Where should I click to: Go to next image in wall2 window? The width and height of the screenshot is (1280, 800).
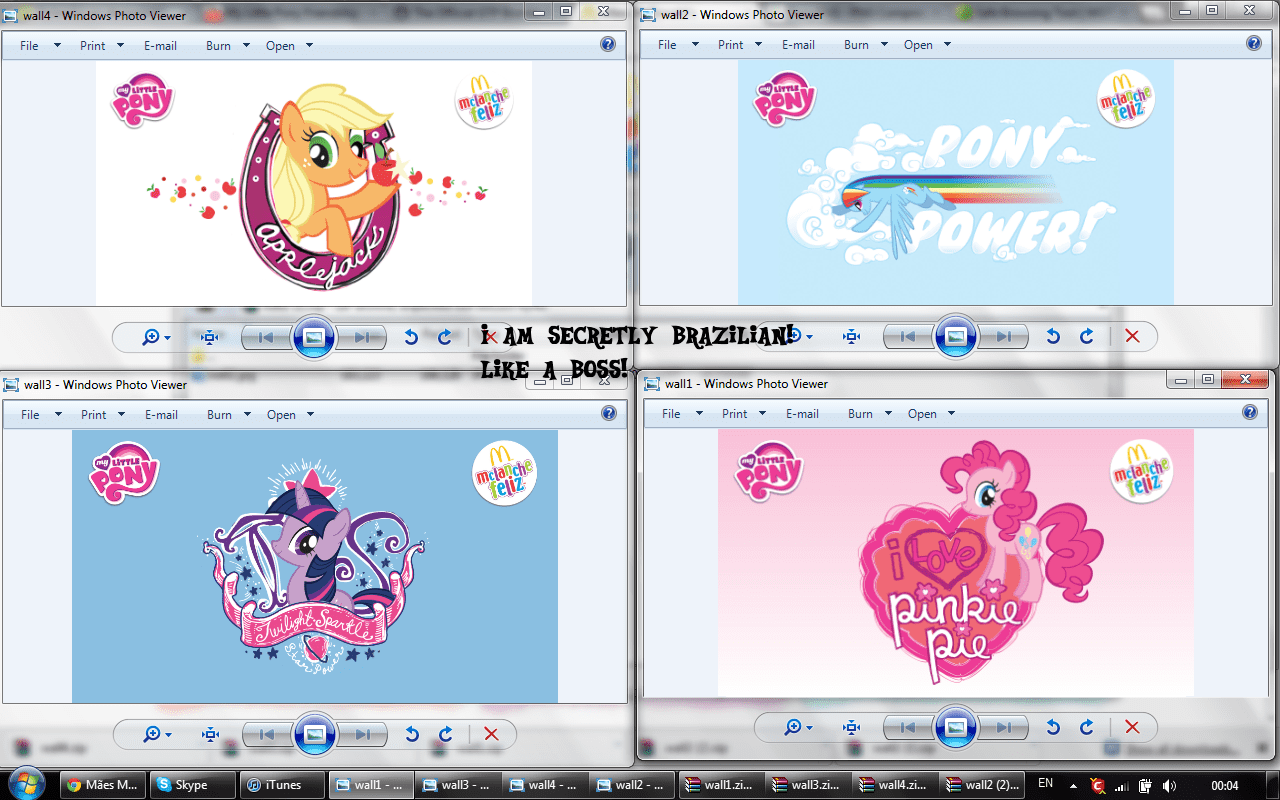[1004, 336]
